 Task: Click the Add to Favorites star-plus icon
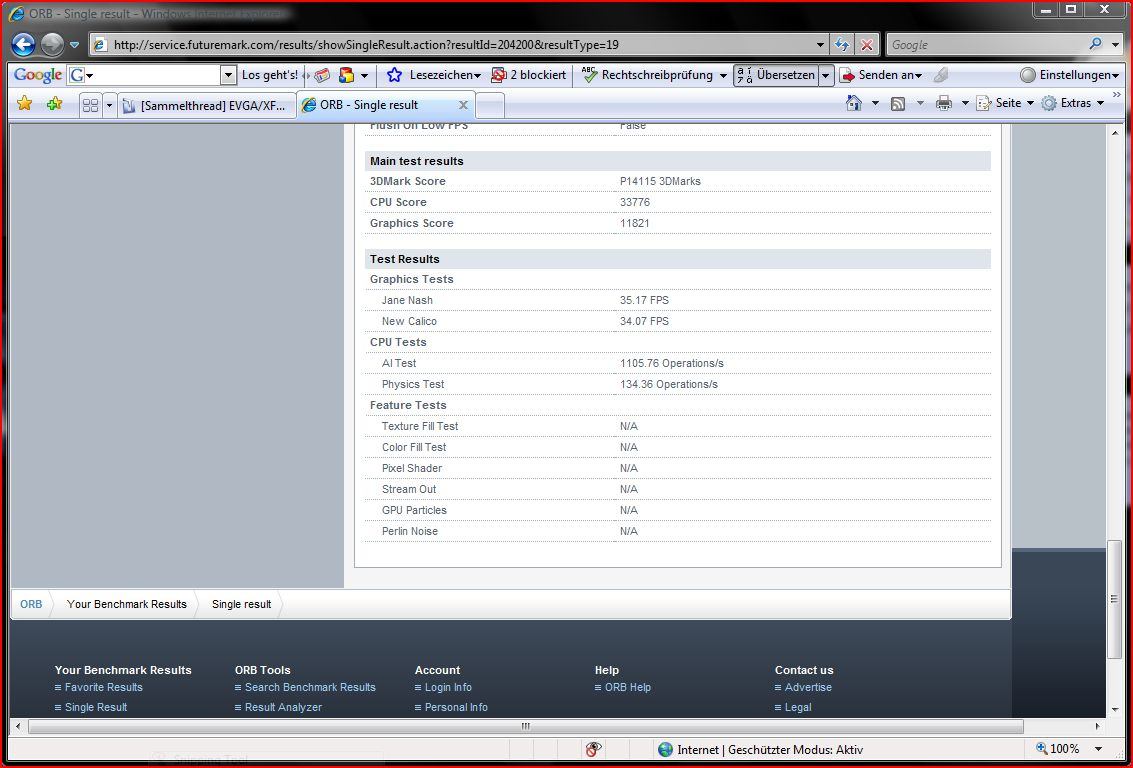[54, 104]
